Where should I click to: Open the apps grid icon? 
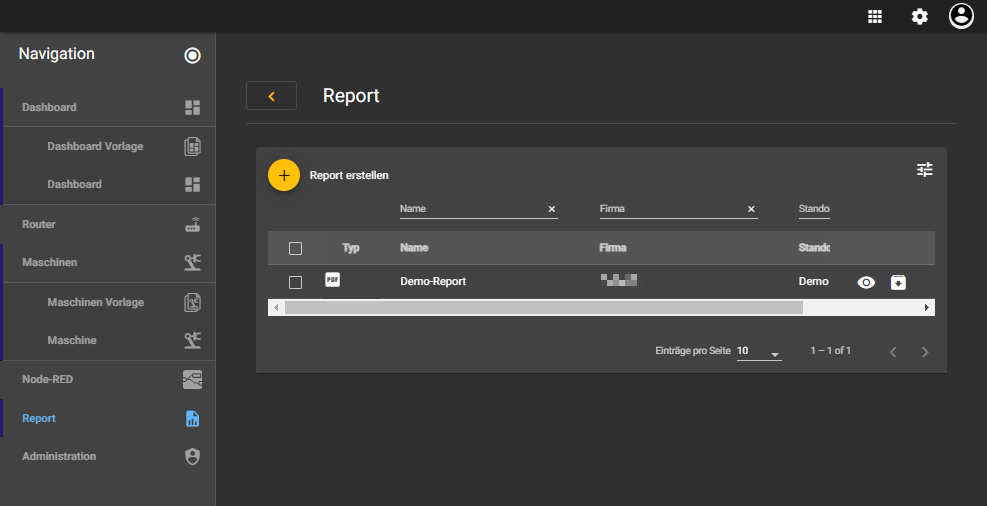pyautogui.click(x=875, y=16)
